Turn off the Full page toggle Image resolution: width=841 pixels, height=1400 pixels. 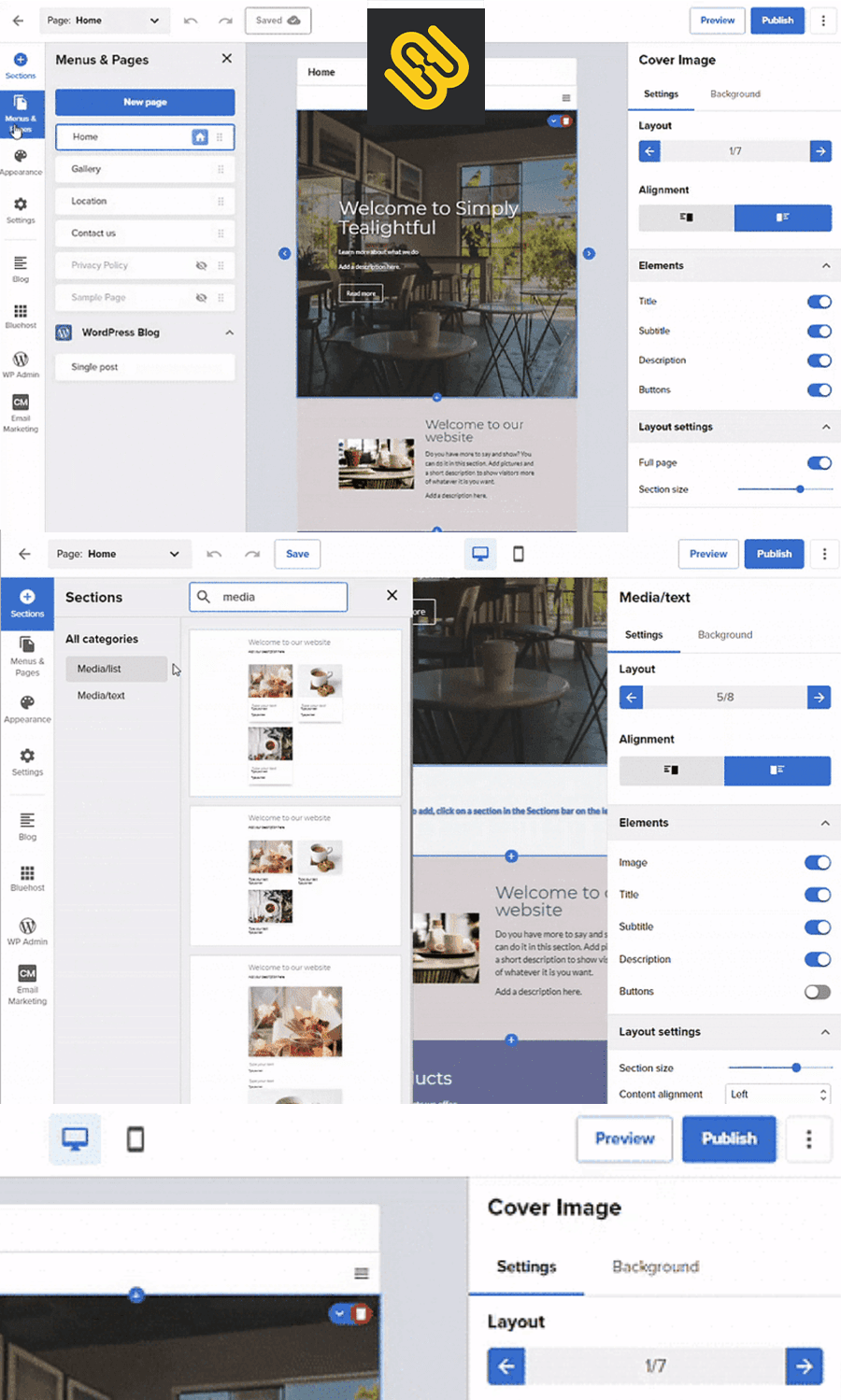820,462
